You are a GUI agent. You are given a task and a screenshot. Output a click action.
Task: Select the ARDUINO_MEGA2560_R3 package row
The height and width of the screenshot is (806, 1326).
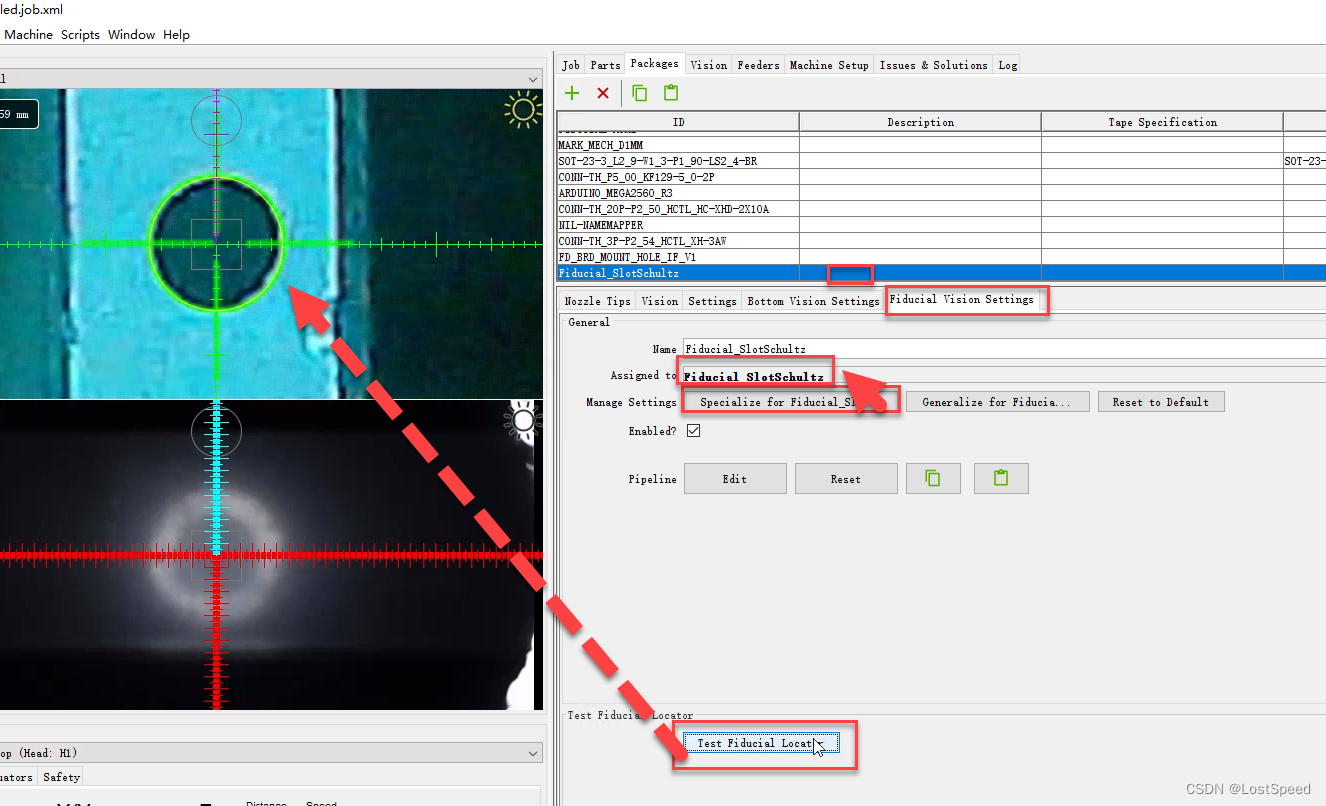[941, 193]
